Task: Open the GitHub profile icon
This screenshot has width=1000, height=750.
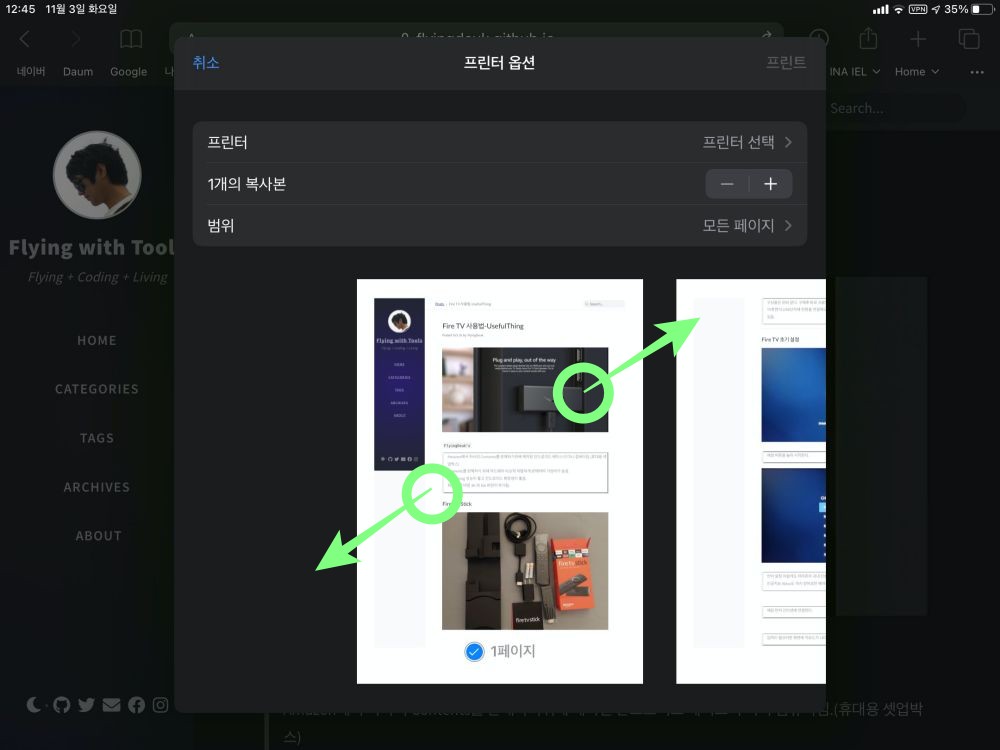Action: [61, 704]
